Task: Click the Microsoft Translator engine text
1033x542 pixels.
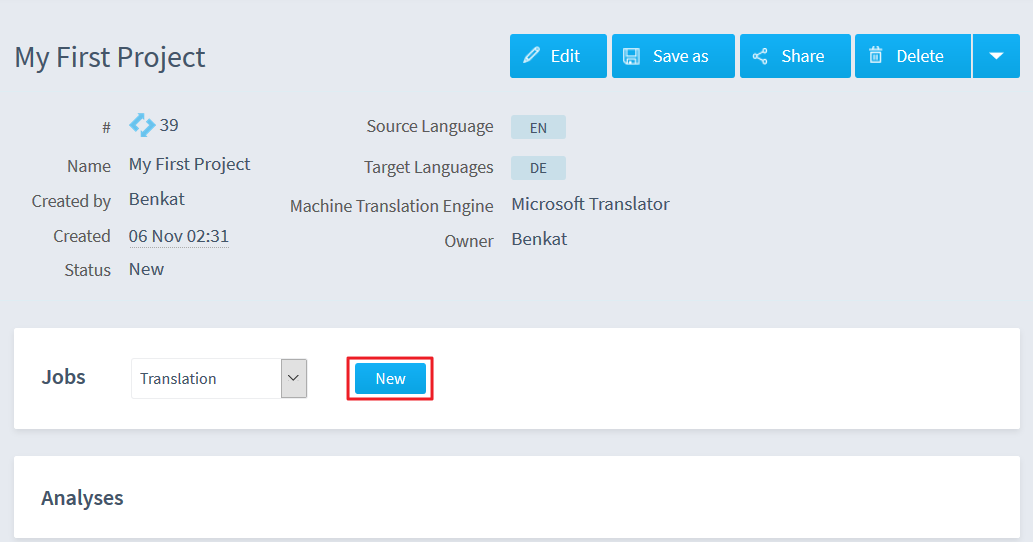Action: coord(590,204)
